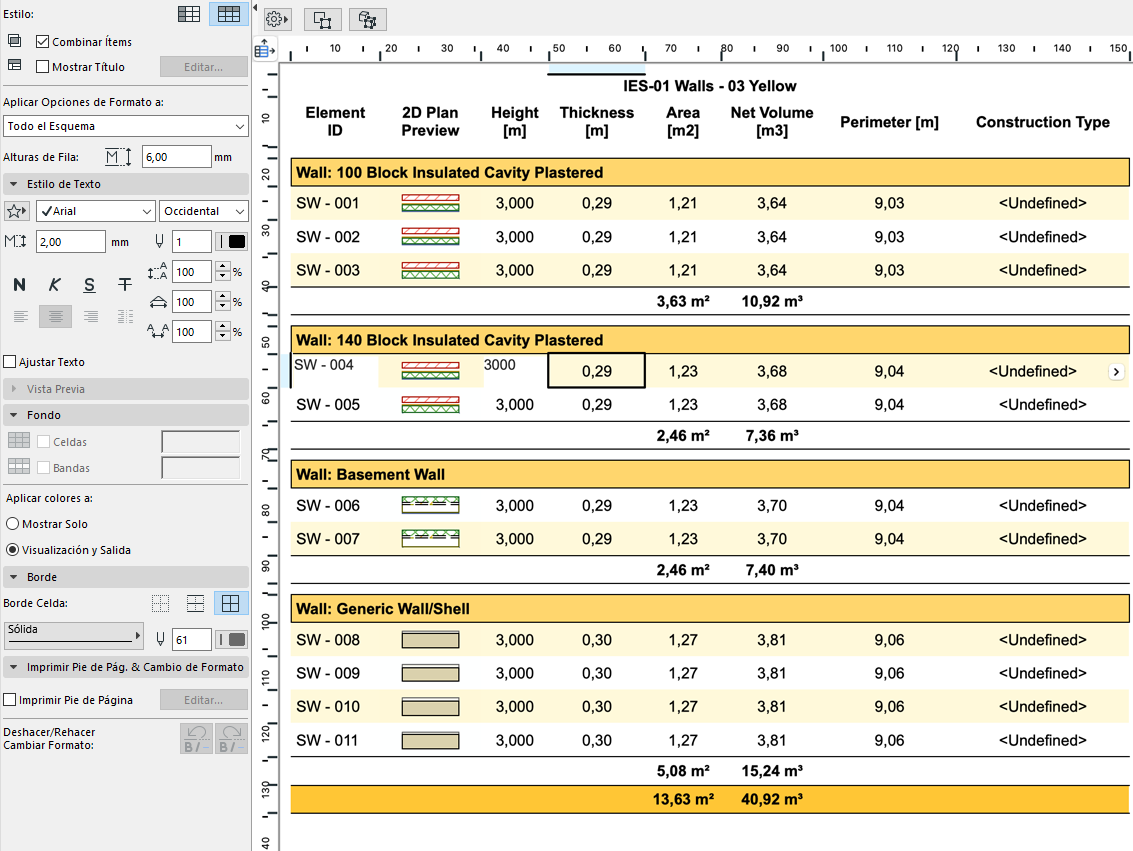The image size is (1133, 851).
Task: Choose the all-borders cell border icon
Action: pos(231,603)
